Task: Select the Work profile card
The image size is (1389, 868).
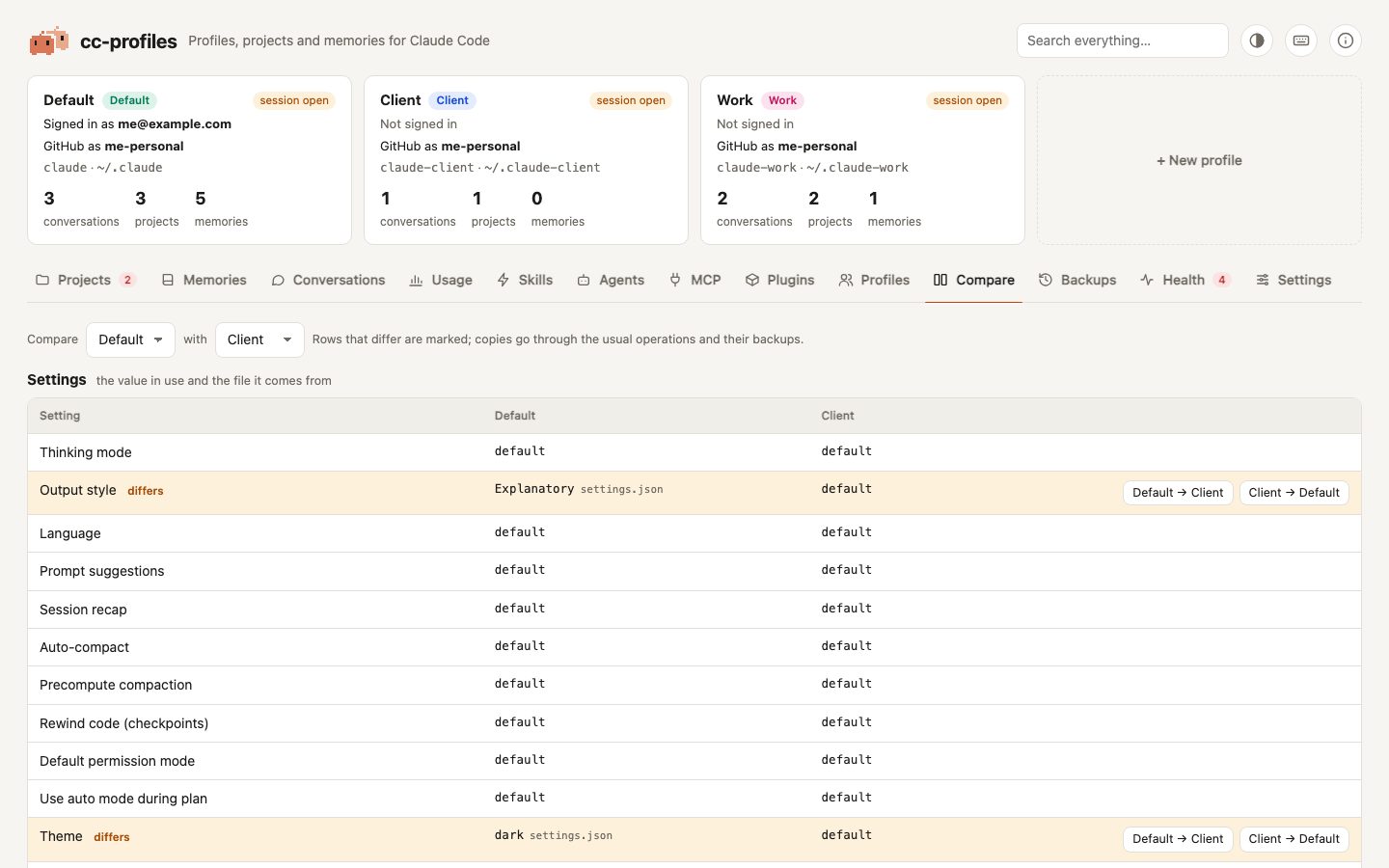Action: [862, 160]
